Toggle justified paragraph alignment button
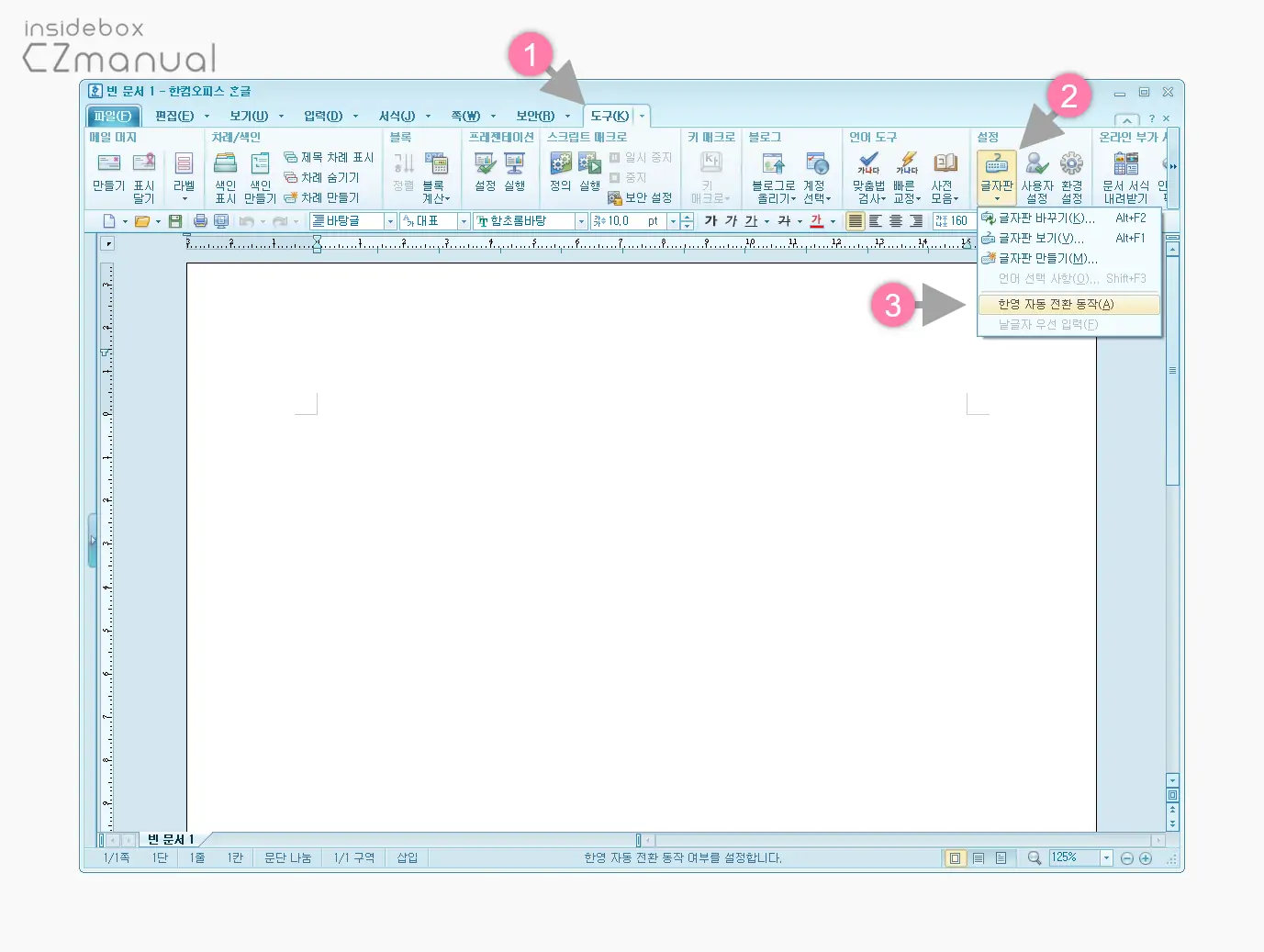 point(855,221)
